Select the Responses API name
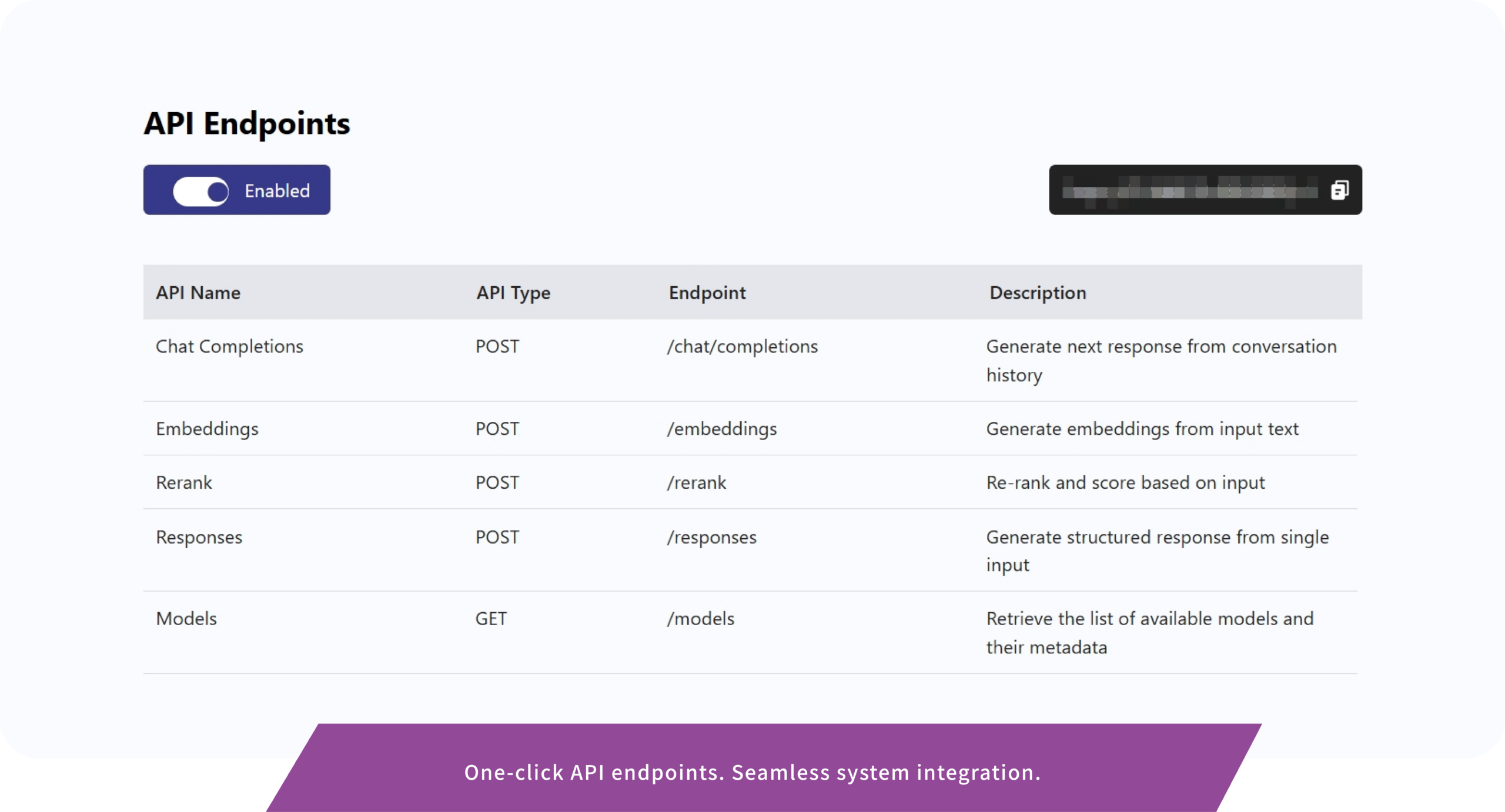The image size is (1505, 812). [199, 537]
